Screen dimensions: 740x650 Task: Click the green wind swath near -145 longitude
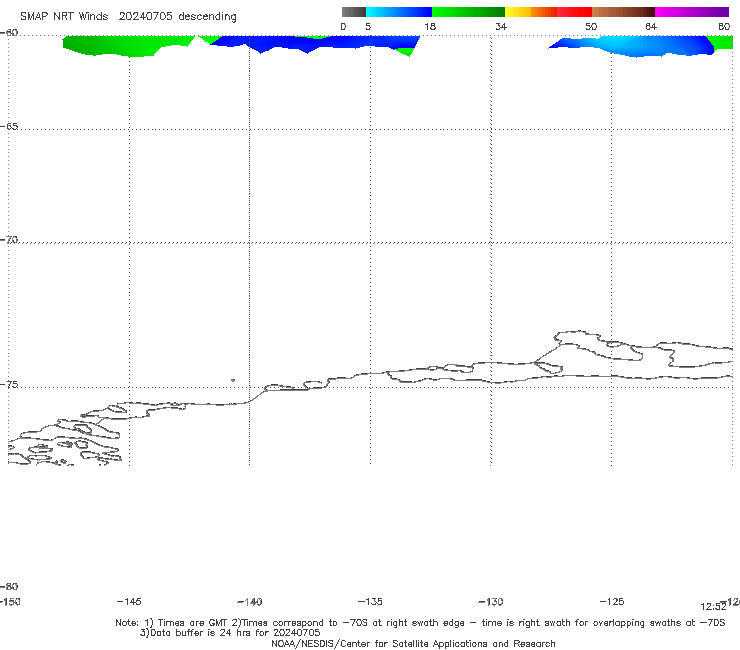tap(127, 46)
